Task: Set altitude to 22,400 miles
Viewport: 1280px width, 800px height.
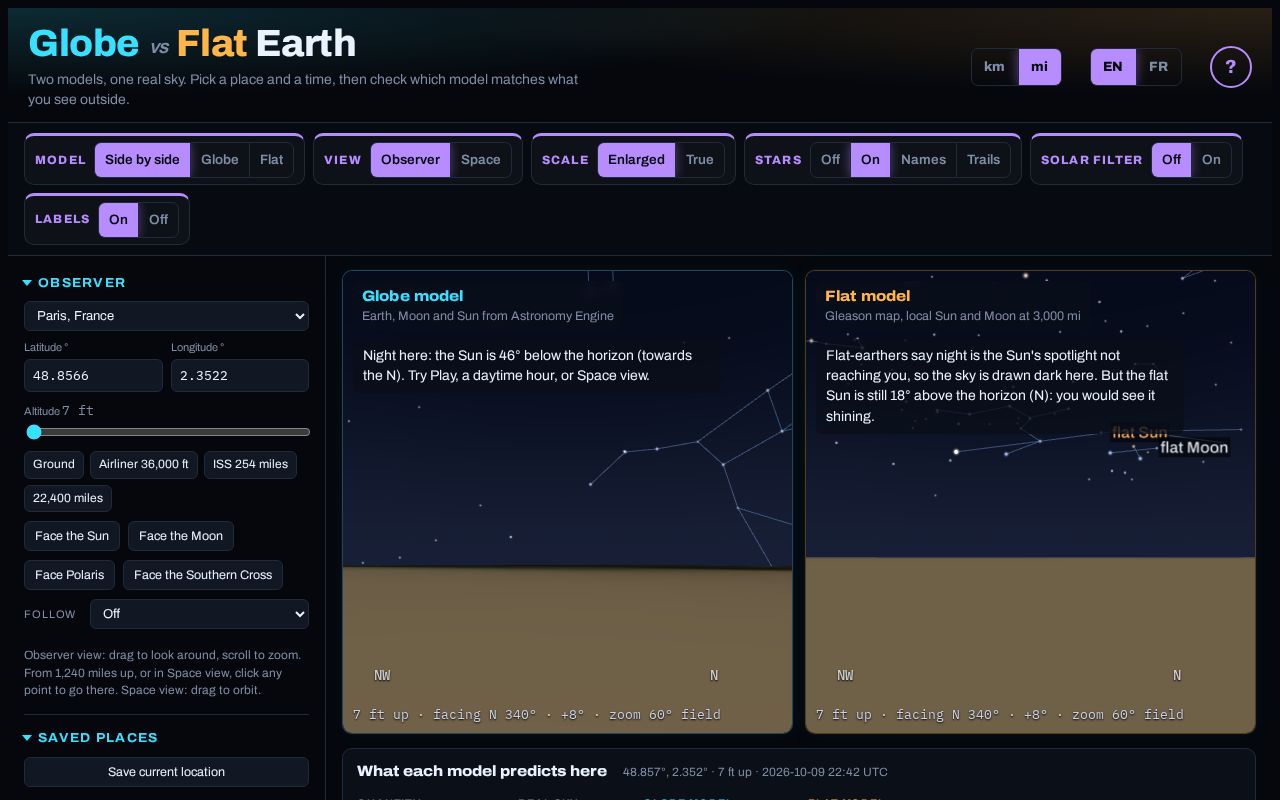Action: click(x=68, y=498)
